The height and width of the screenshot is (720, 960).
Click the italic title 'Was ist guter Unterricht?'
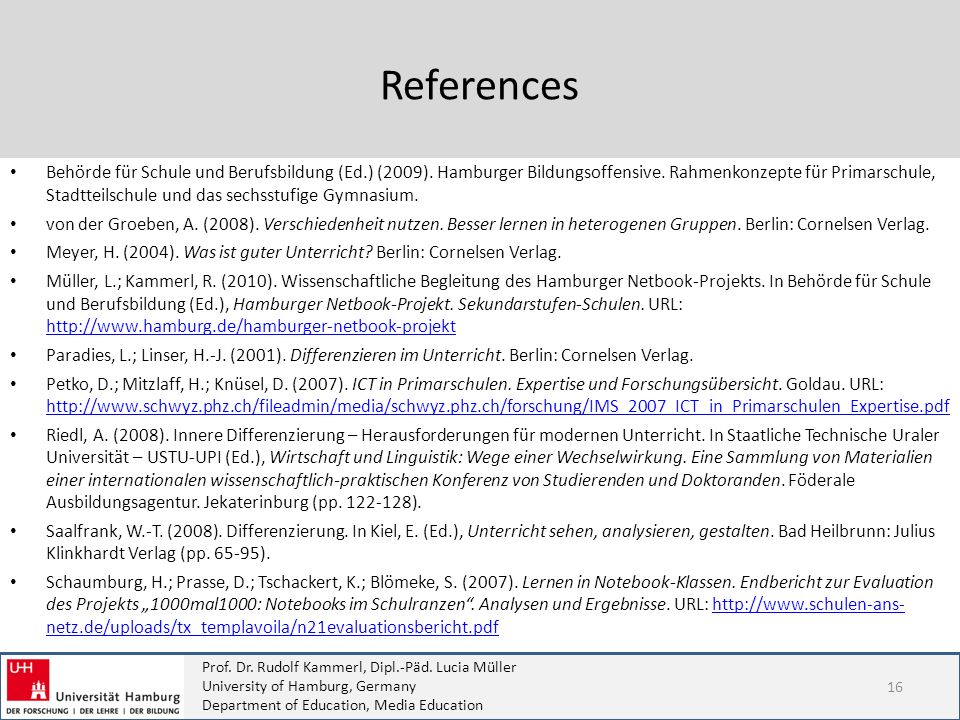pos(278,252)
